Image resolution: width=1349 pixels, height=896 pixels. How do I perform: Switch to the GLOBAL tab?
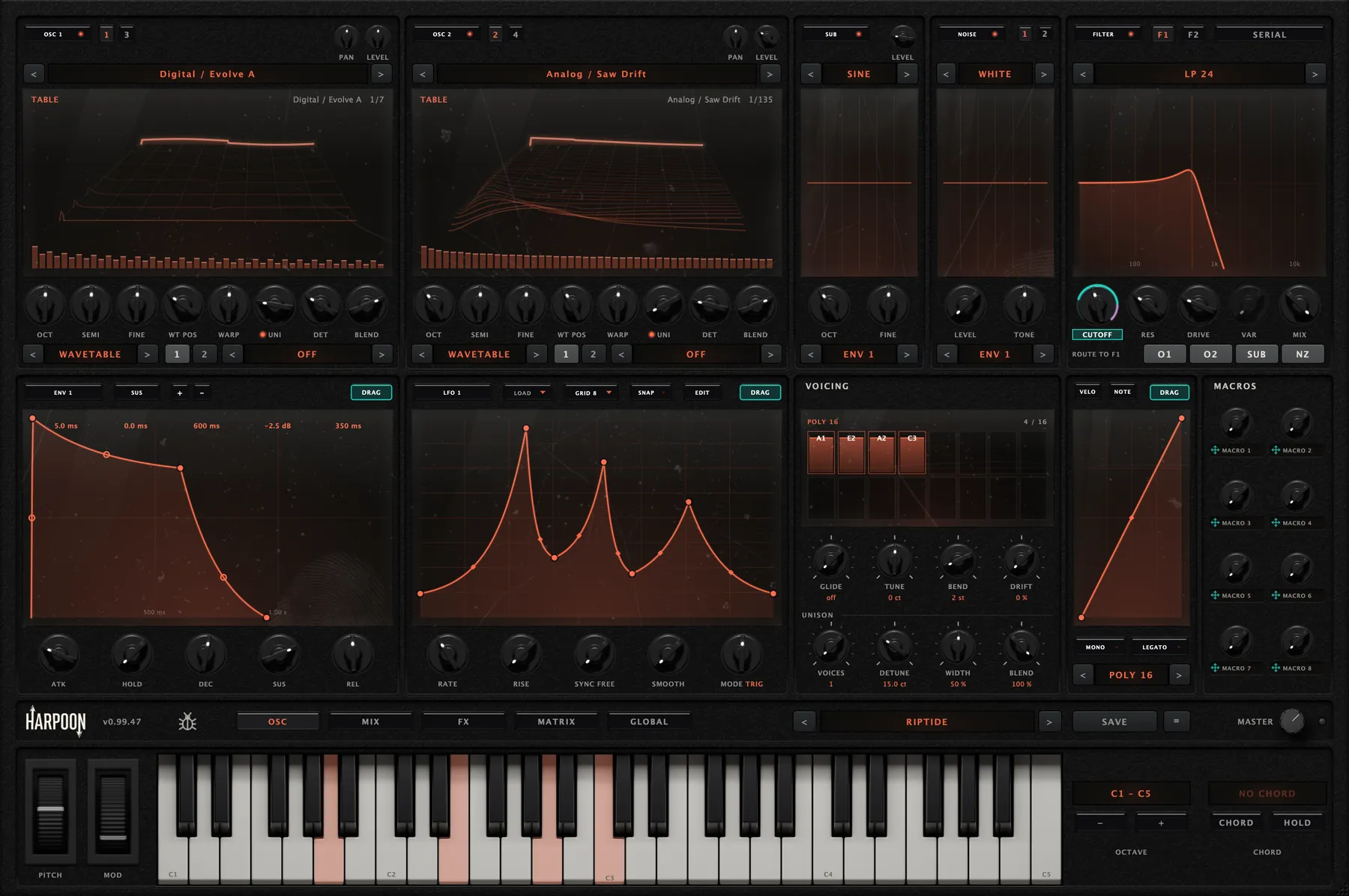tap(649, 721)
